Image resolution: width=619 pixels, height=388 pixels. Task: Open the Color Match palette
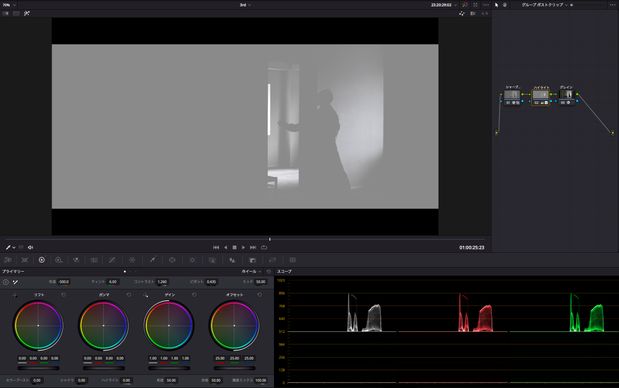click(x=25, y=260)
